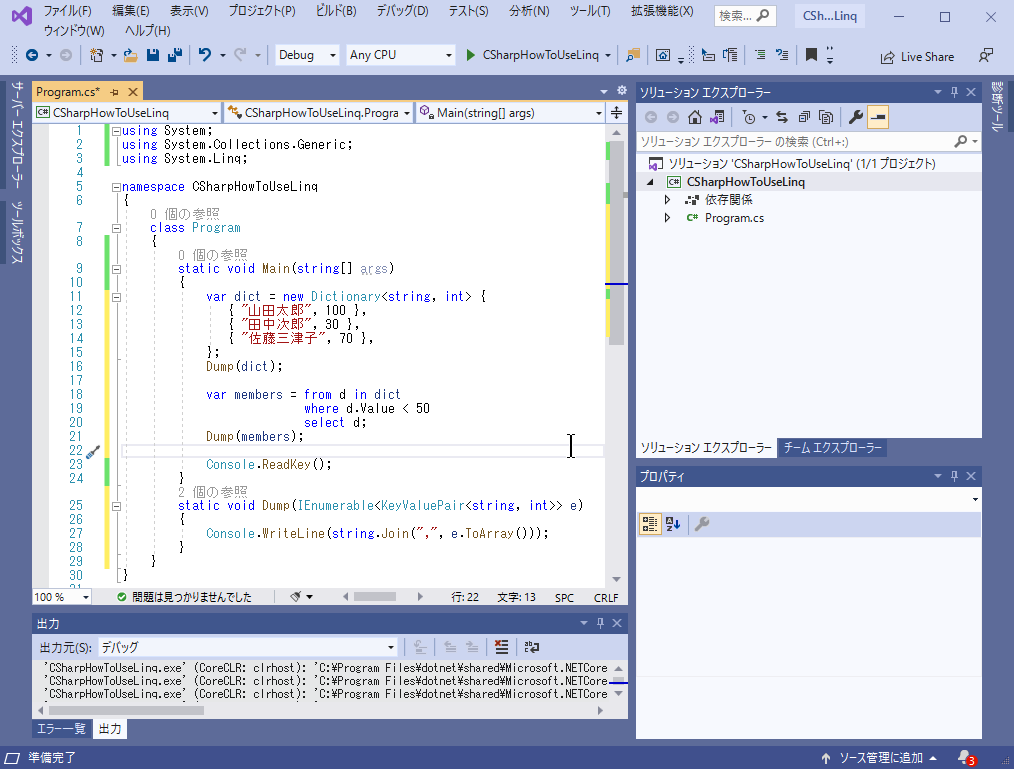Click the Alphabetical sort icon in Properties

673,524
